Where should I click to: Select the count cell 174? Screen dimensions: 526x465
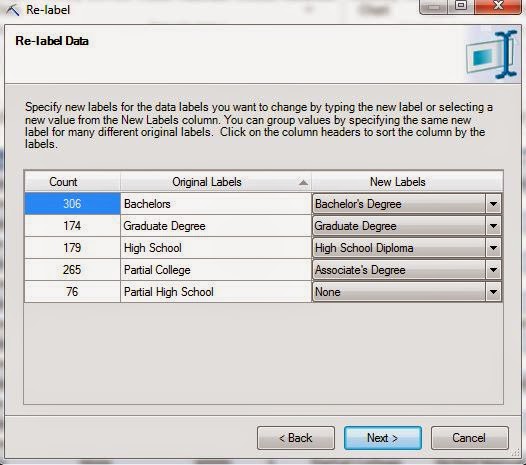pos(72,226)
